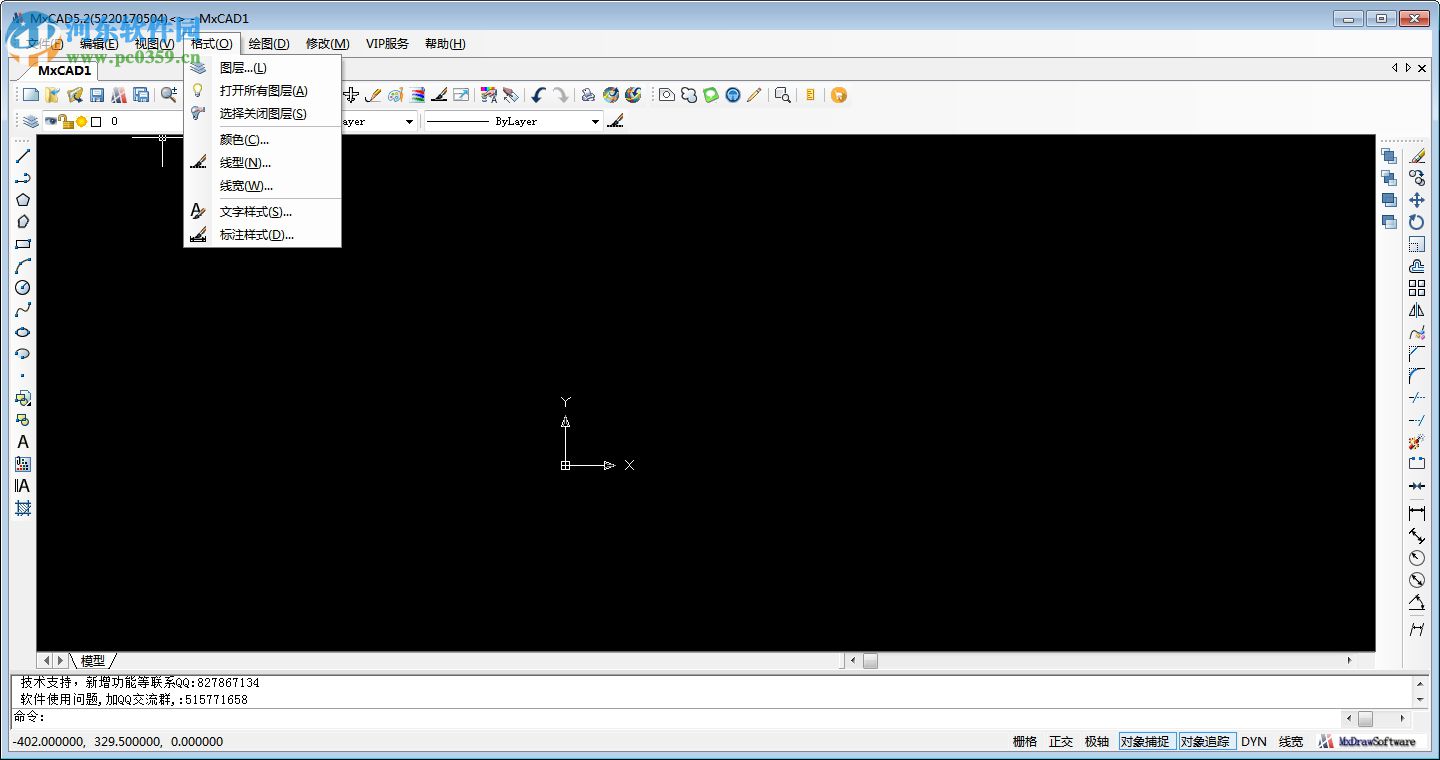Click the Erase tool in right toolbar
The width and height of the screenshot is (1440, 760).
pos(1417,156)
